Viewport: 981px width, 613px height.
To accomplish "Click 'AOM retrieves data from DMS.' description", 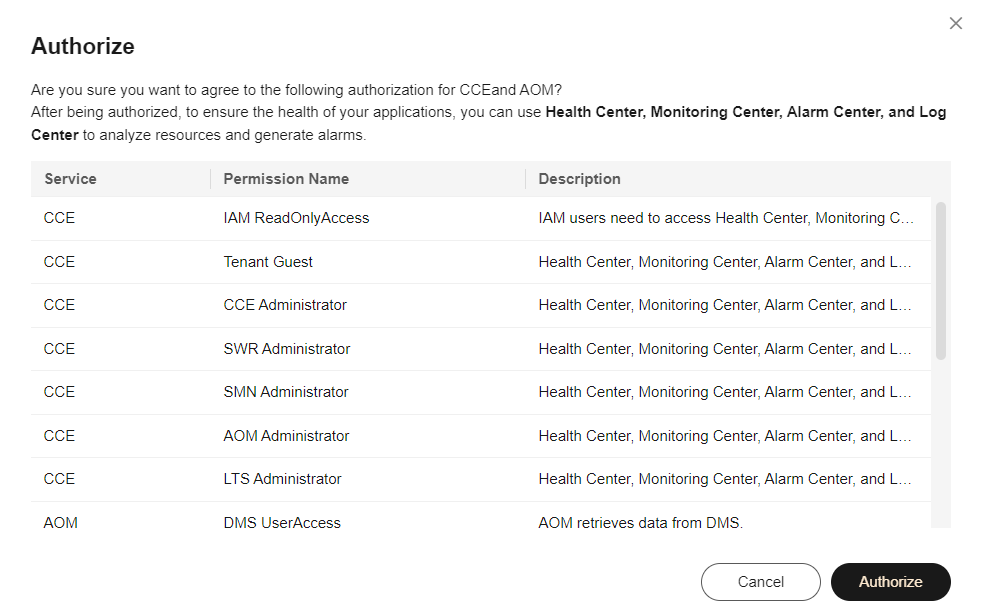I will pyautogui.click(x=641, y=522).
